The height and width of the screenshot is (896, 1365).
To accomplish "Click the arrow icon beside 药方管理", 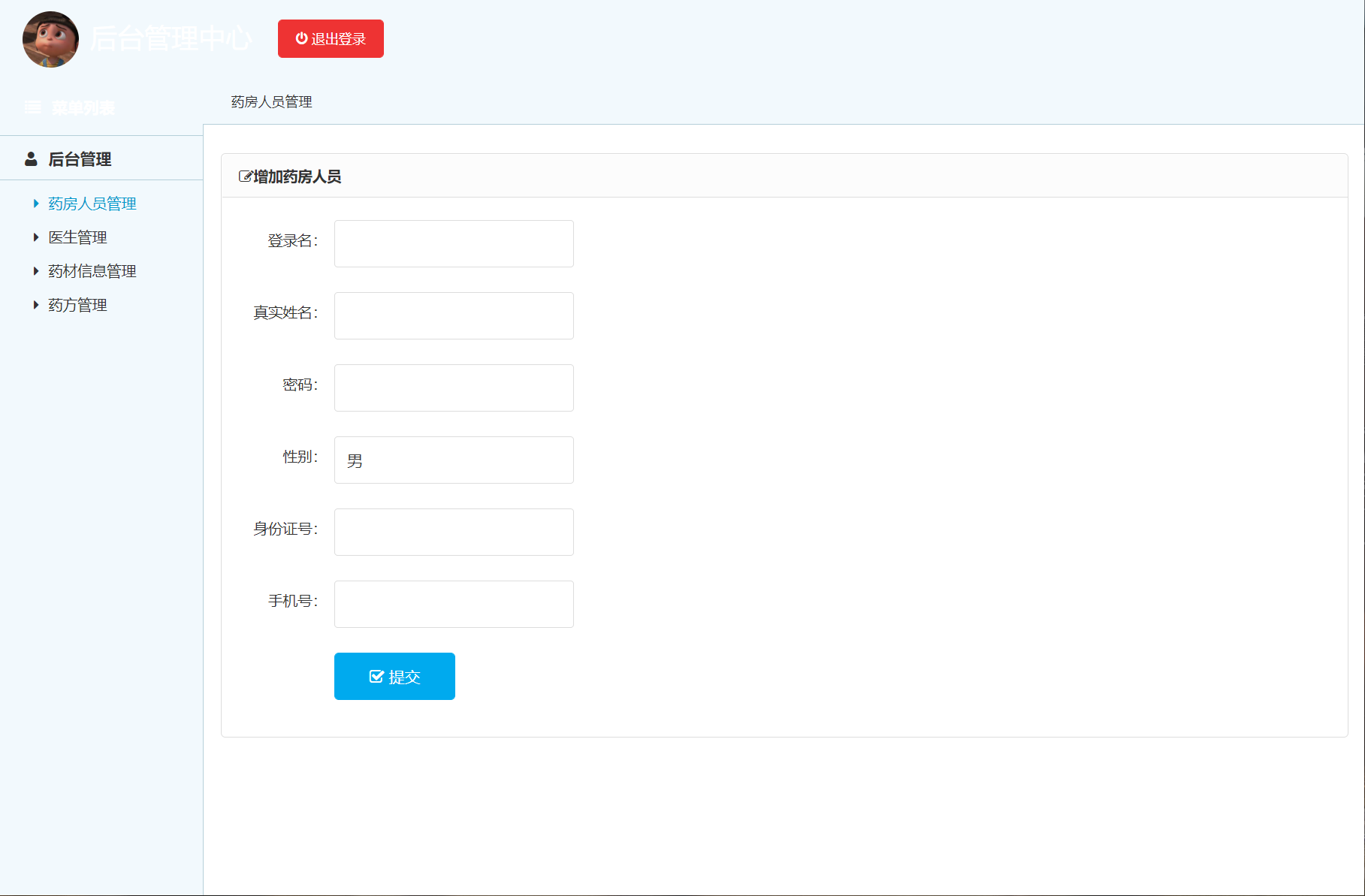I will [35, 304].
